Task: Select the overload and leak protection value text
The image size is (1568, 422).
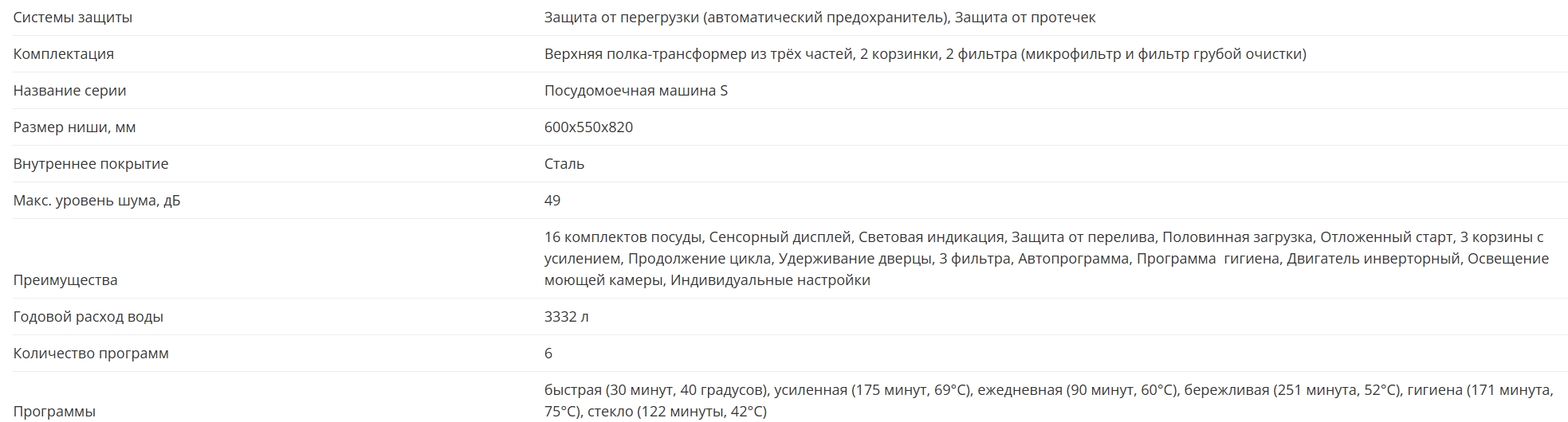Action: [819, 18]
